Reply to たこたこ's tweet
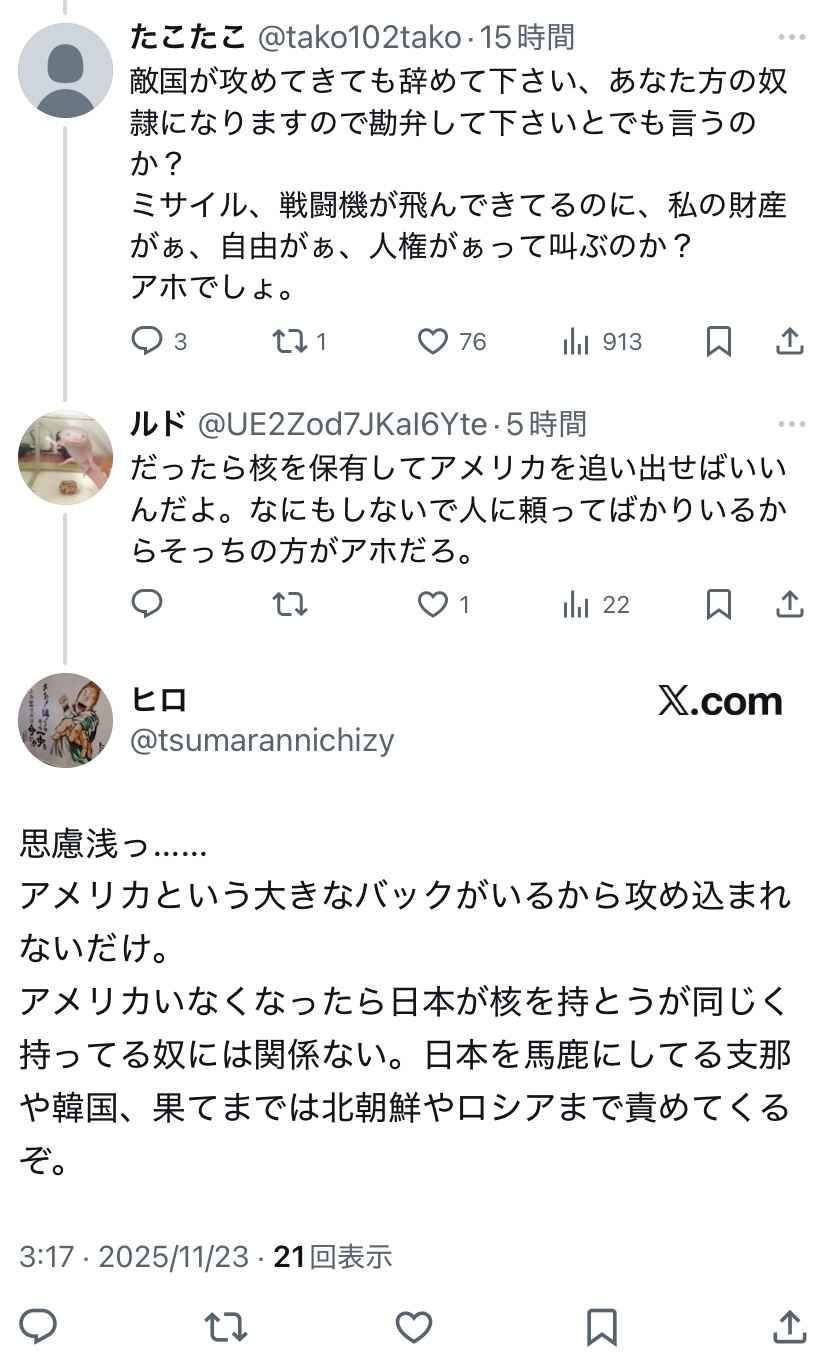828x1354 pixels. (x=148, y=341)
